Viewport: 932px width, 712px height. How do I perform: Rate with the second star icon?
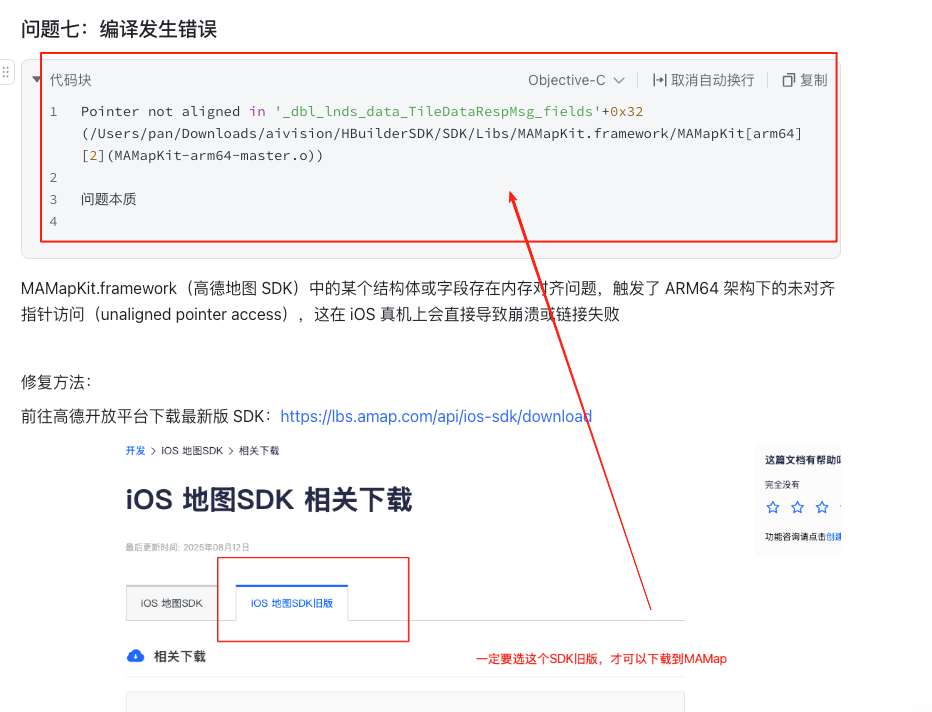point(797,507)
